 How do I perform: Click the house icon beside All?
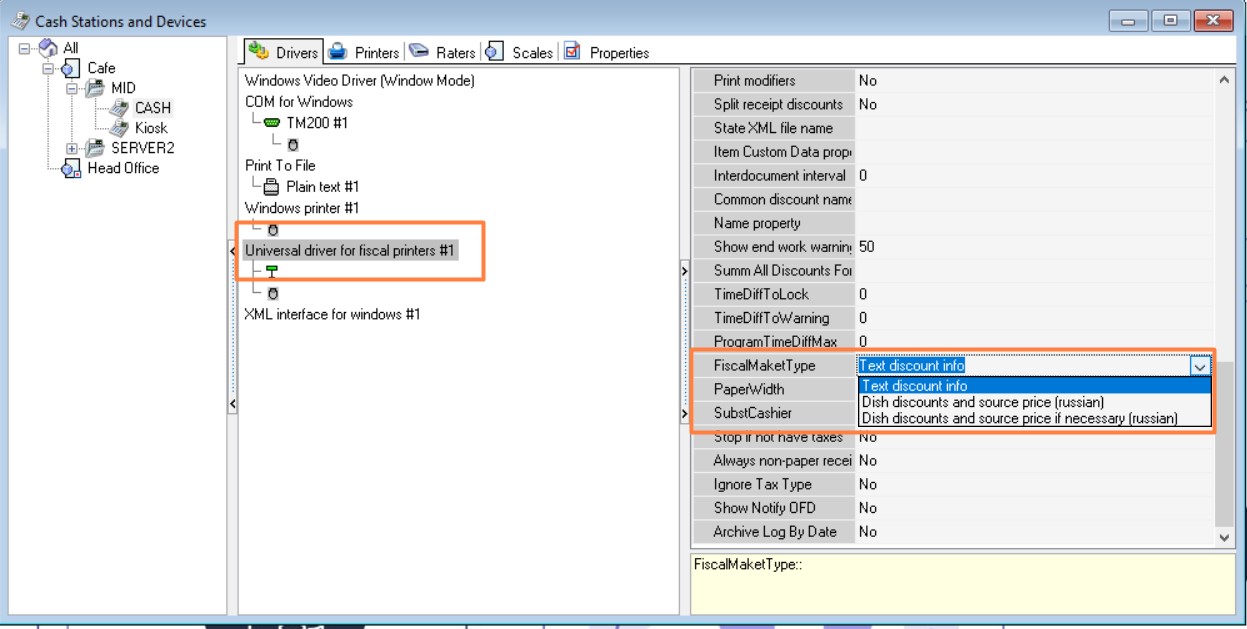pos(49,48)
